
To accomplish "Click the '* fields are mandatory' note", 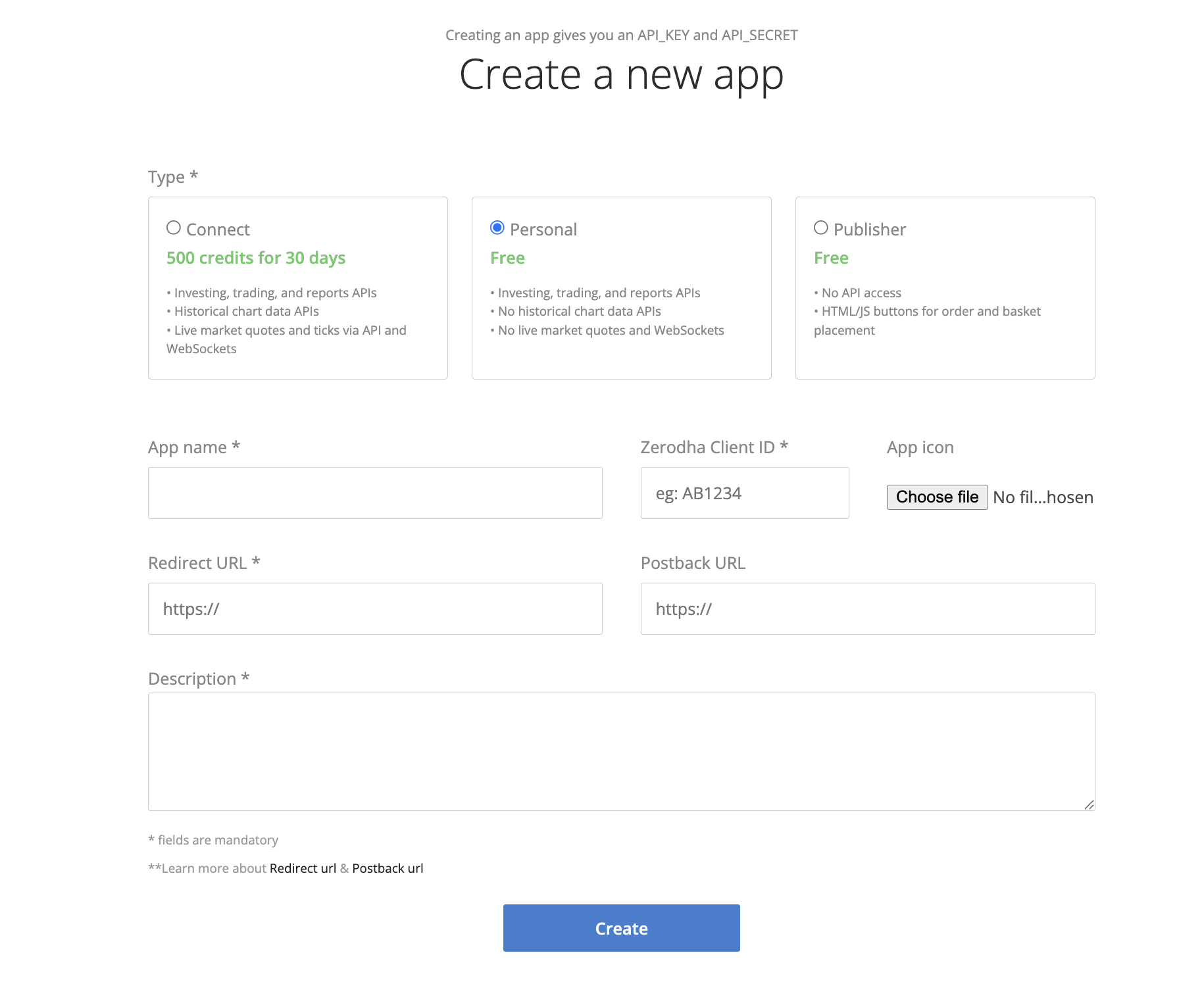I will 213,840.
